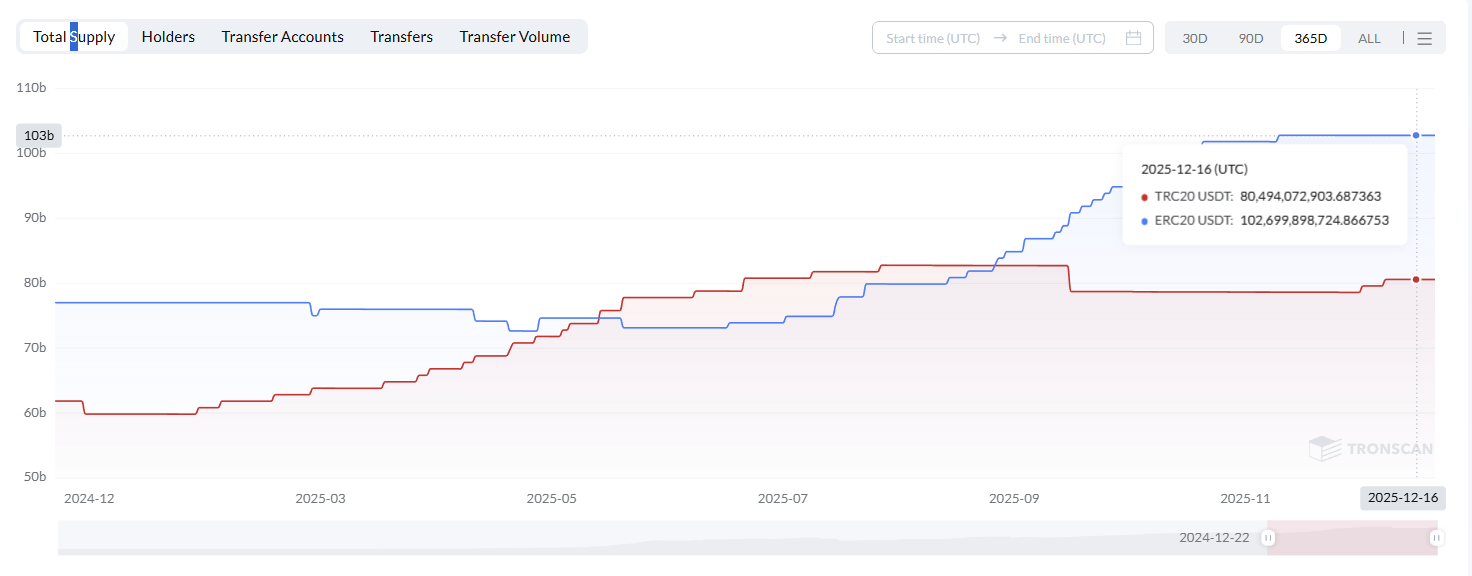The image size is (1472, 576).
Task: Click the blue ERC20 USDT legend dot
Action: pyautogui.click(x=1144, y=221)
